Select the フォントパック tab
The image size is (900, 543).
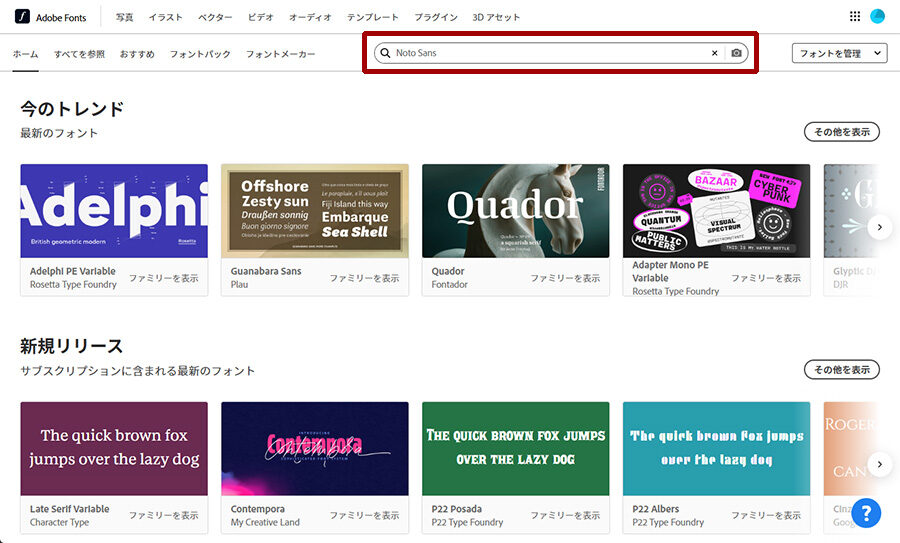click(x=200, y=54)
